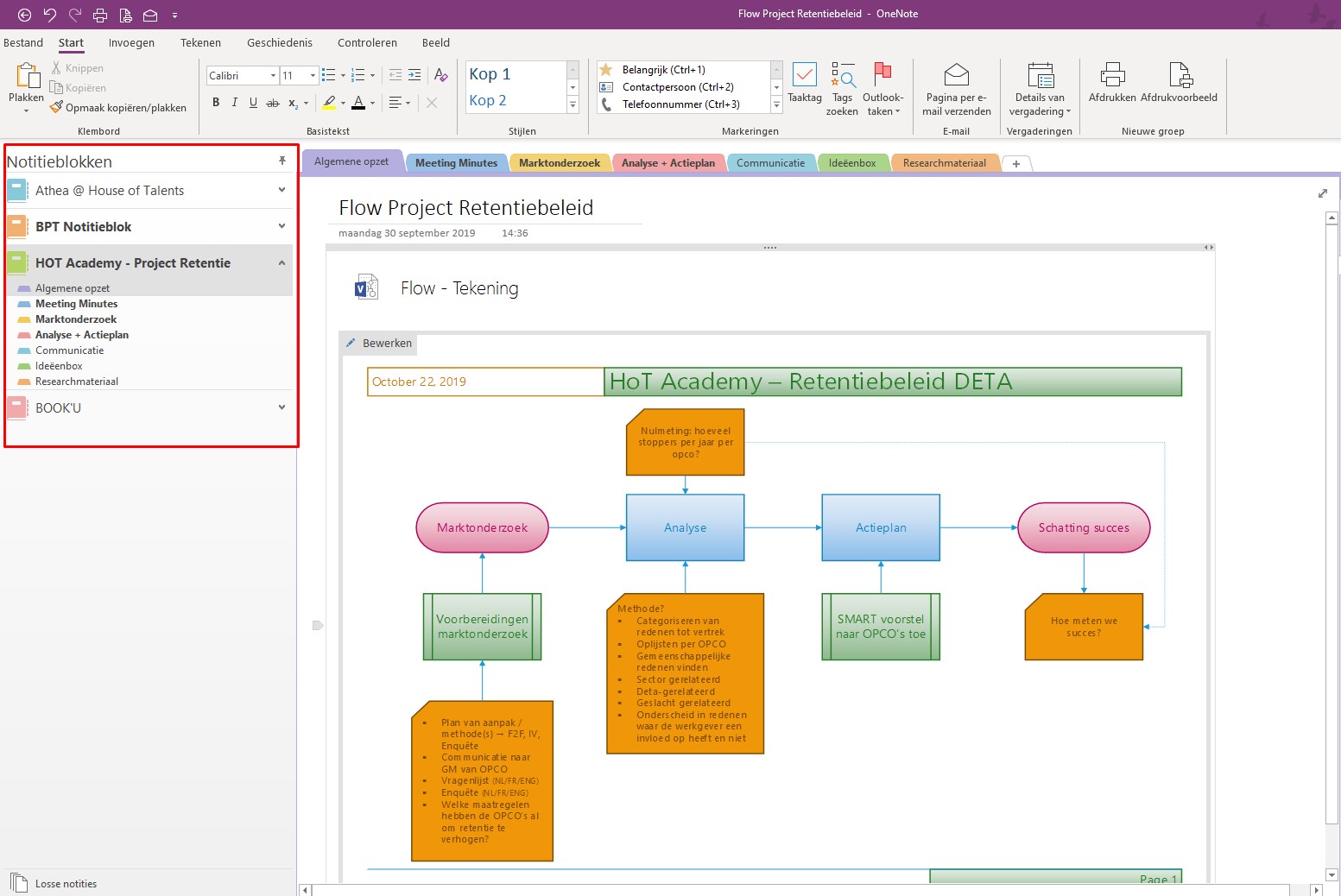Screen dimensions: 1341x896
Task: Click the Afdrukvoorbeeld icon
Action: tap(1179, 76)
